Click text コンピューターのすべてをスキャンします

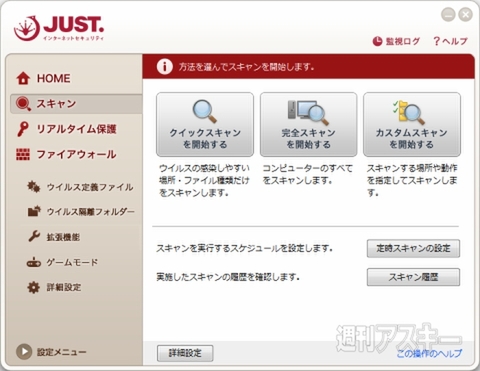(x=307, y=174)
